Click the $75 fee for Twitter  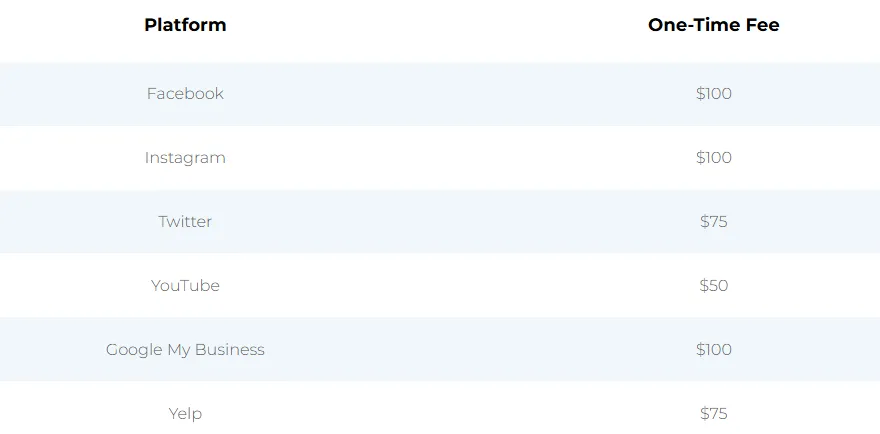coord(713,221)
